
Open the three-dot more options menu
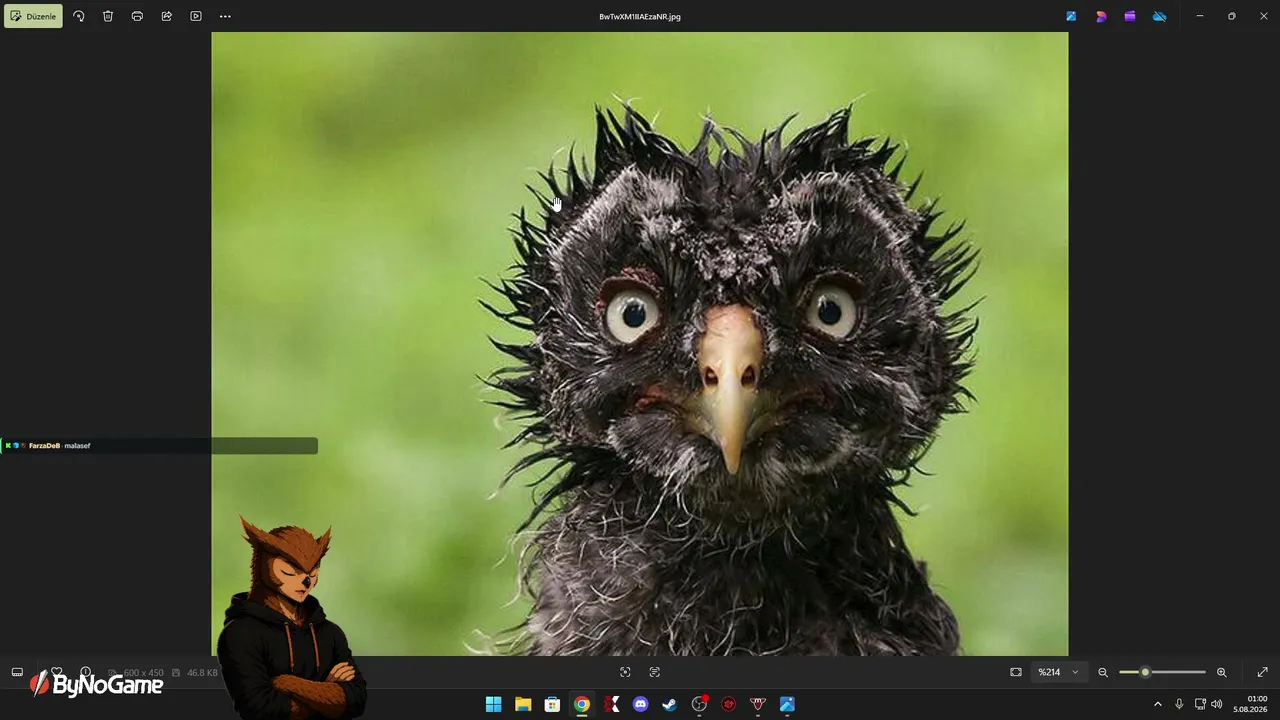pyautogui.click(x=225, y=16)
